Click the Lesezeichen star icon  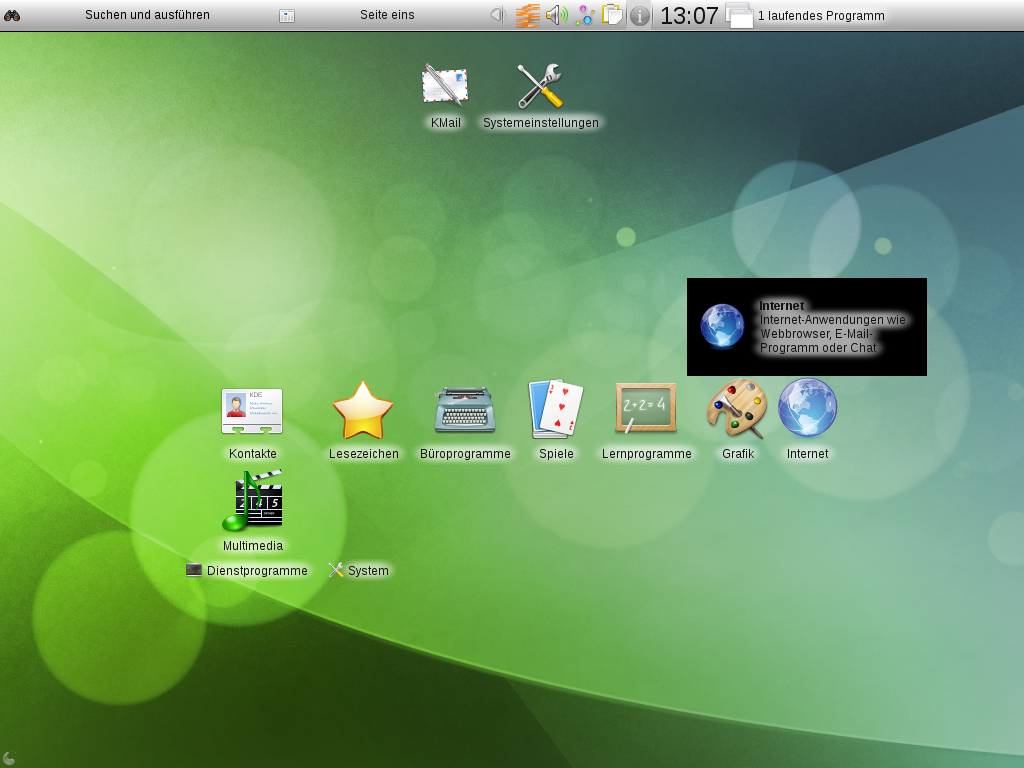(x=363, y=411)
